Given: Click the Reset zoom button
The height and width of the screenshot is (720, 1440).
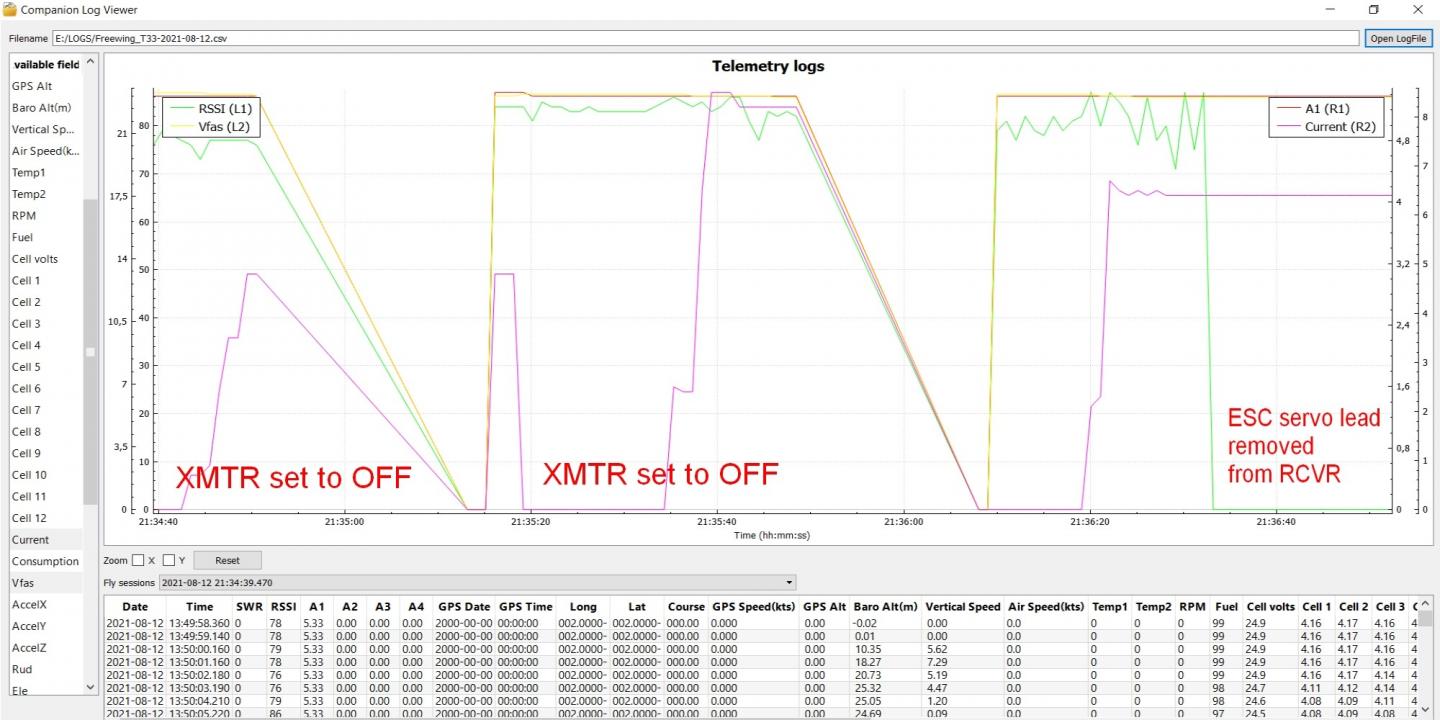Looking at the screenshot, I should pyautogui.click(x=227, y=560).
